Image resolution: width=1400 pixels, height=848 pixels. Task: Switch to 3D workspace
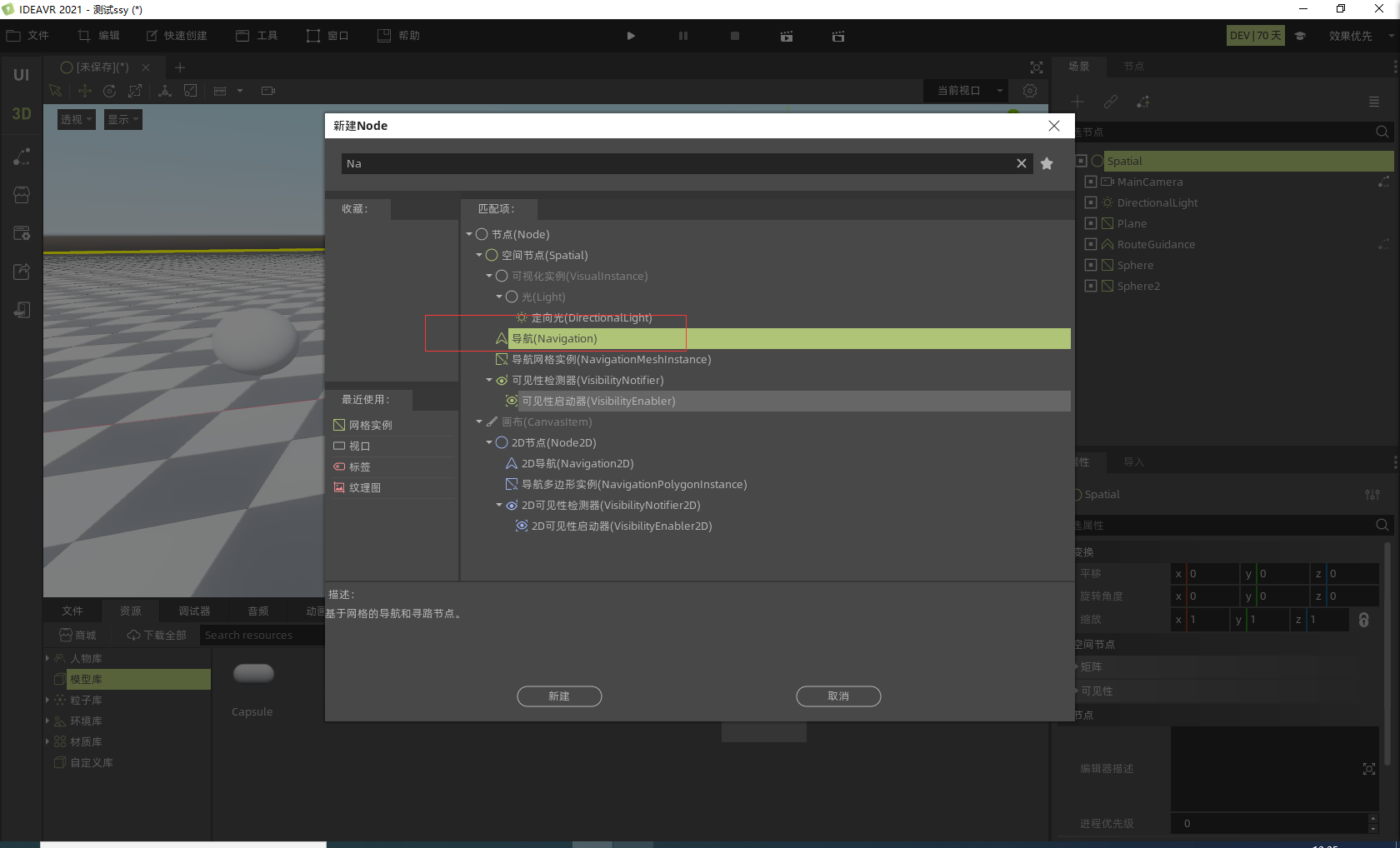click(x=22, y=114)
